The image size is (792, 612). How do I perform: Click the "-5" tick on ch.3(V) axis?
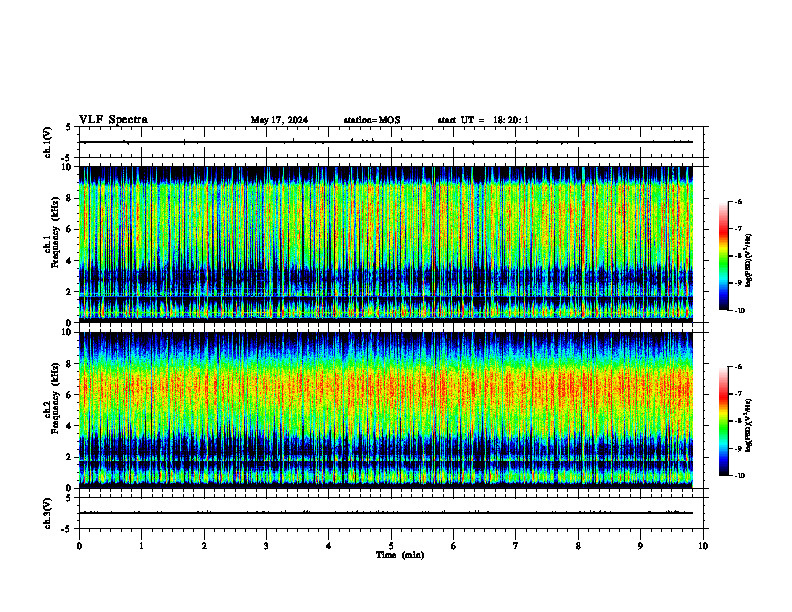pos(67,529)
